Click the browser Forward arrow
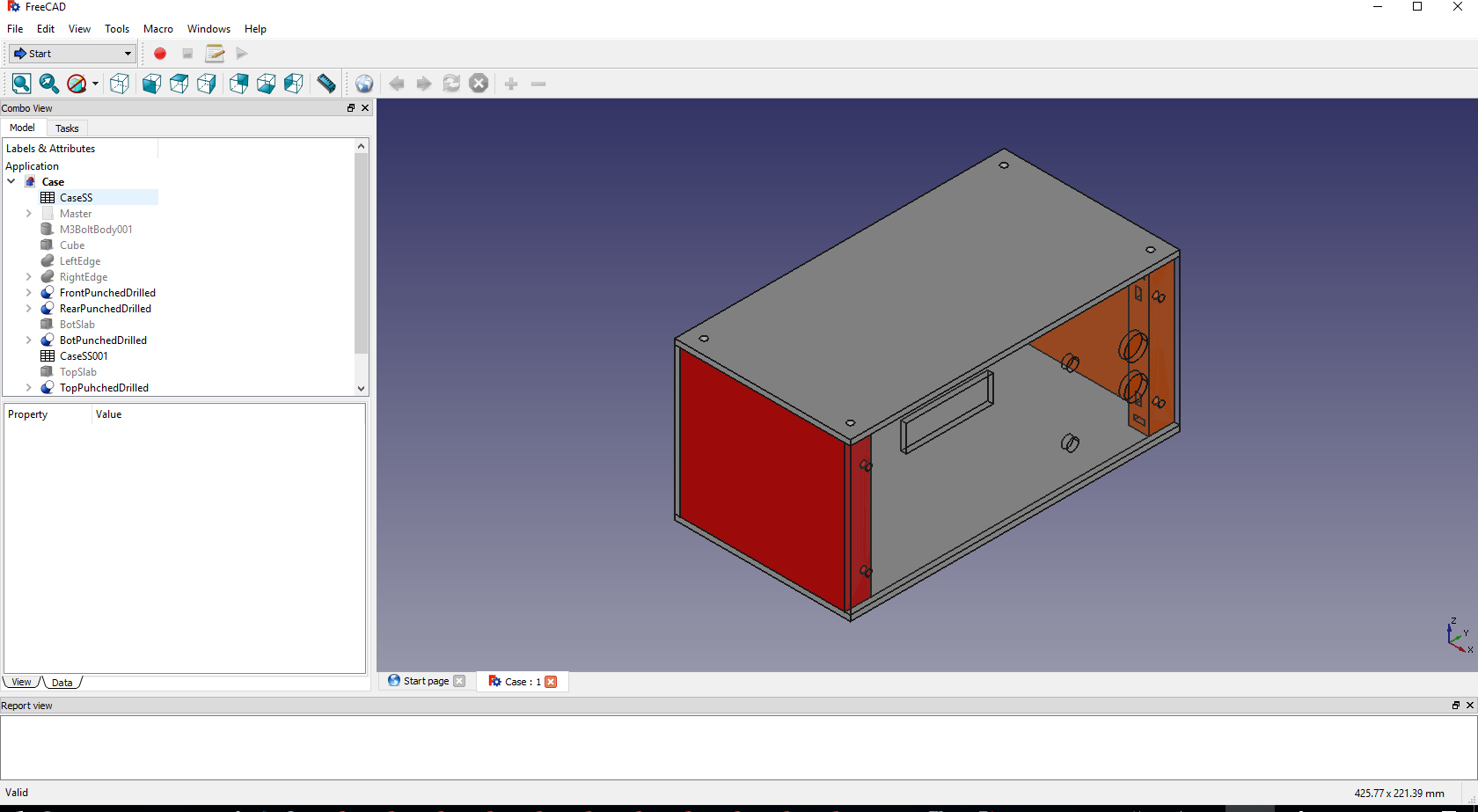This screenshot has width=1478, height=812. tap(424, 84)
